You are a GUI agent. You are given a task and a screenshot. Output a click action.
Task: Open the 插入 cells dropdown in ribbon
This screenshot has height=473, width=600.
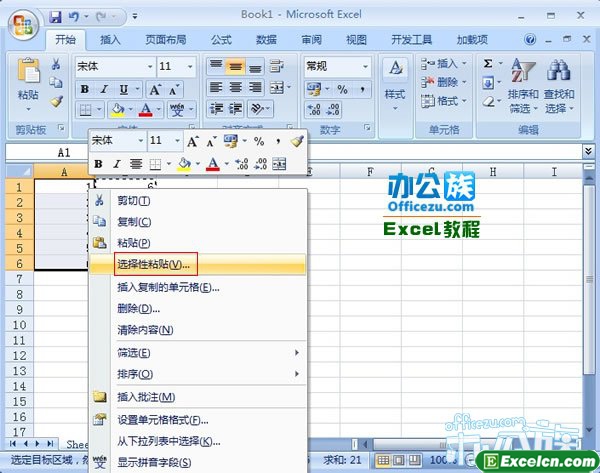coord(444,64)
